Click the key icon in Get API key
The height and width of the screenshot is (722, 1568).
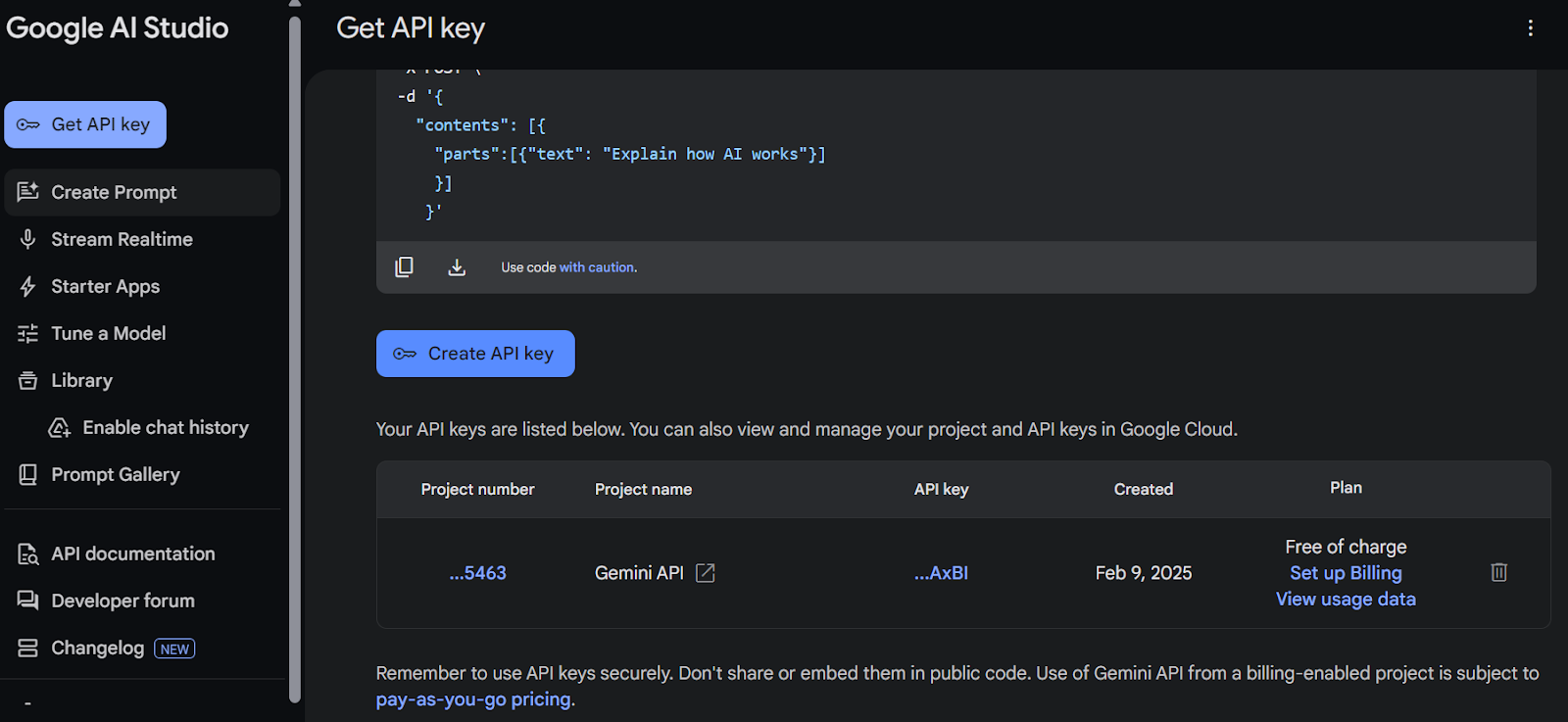click(x=28, y=124)
